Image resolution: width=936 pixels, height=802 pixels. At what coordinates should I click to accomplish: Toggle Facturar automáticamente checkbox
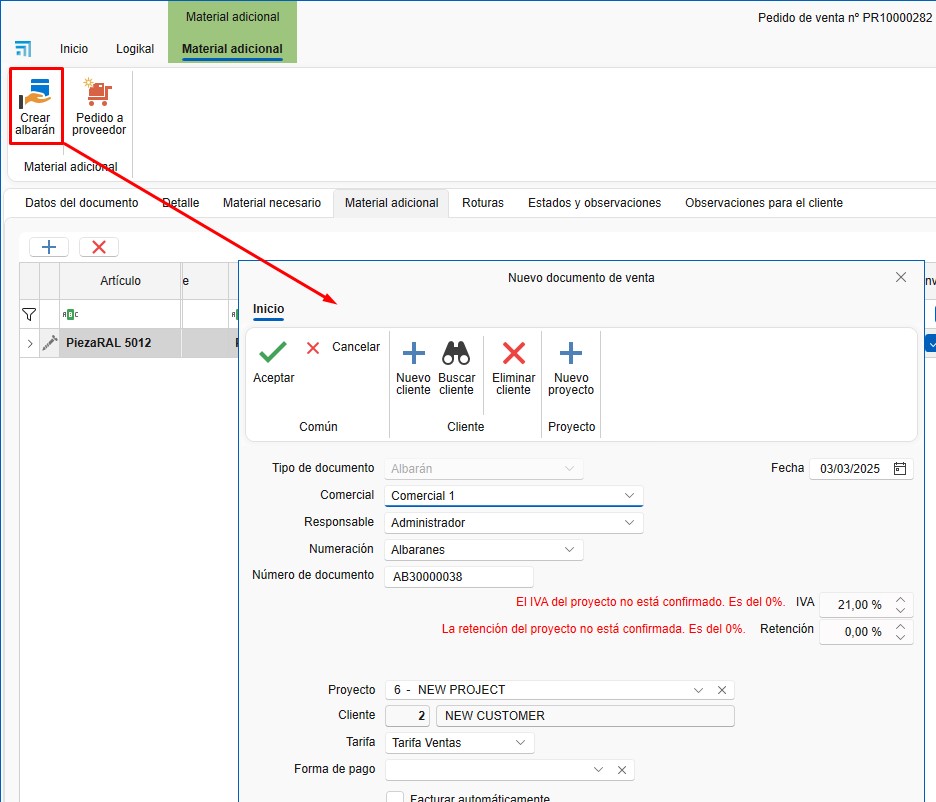(x=395, y=797)
